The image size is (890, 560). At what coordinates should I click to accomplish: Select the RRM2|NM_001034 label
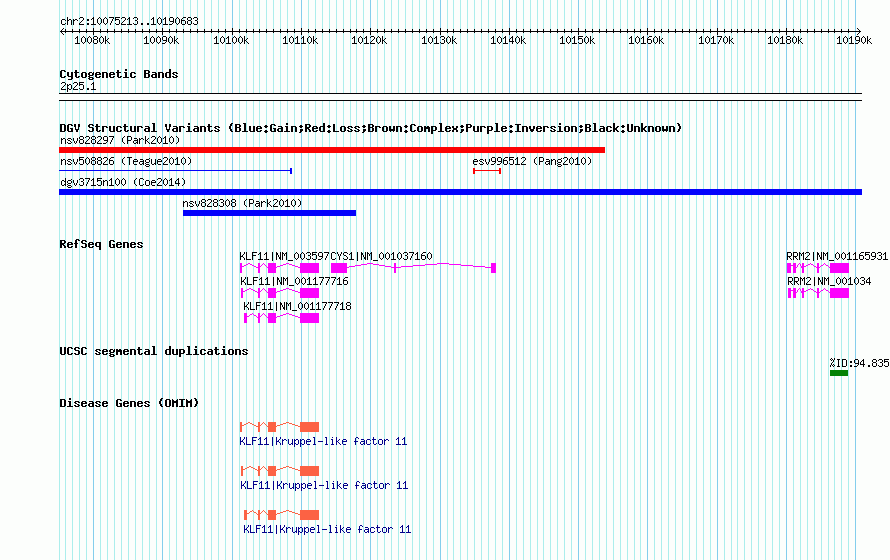point(829,281)
